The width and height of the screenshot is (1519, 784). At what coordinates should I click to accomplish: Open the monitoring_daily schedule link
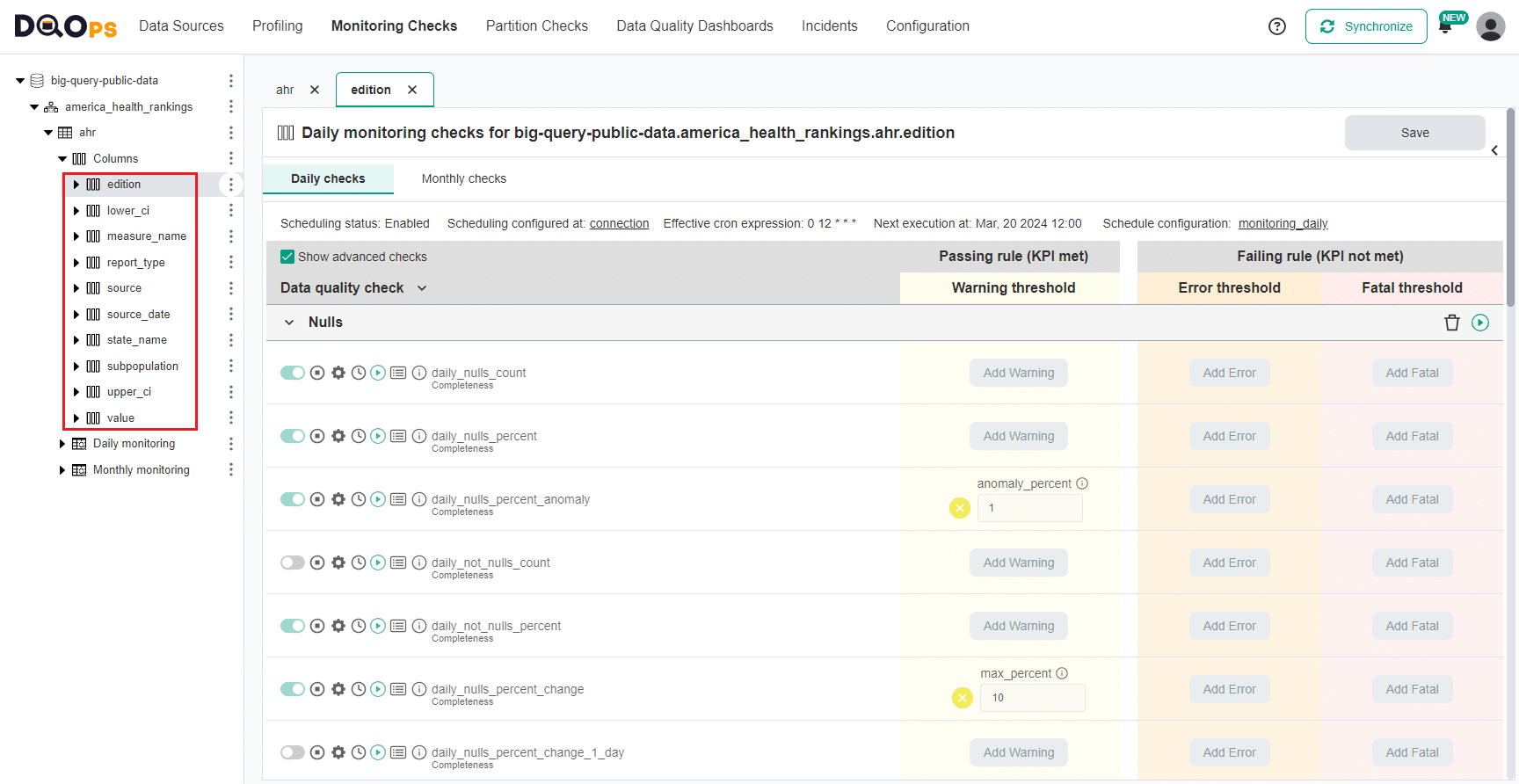tap(1283, 223)
